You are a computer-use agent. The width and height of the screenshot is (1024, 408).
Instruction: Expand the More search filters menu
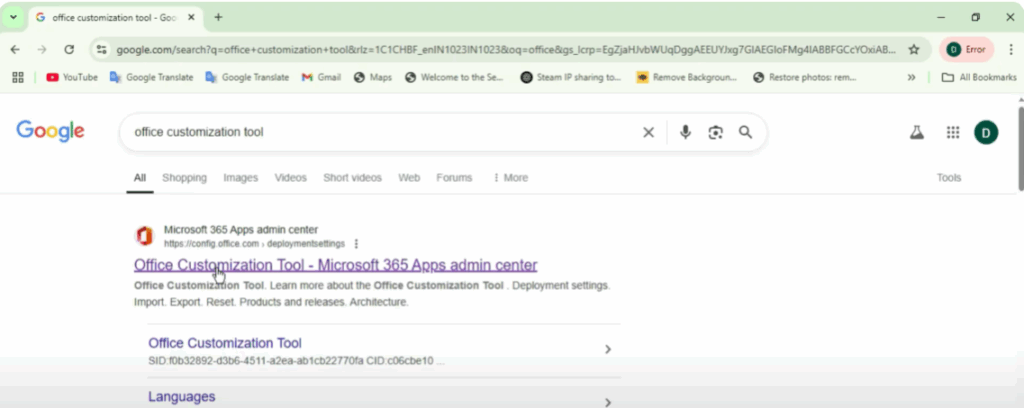click(510, 178)
